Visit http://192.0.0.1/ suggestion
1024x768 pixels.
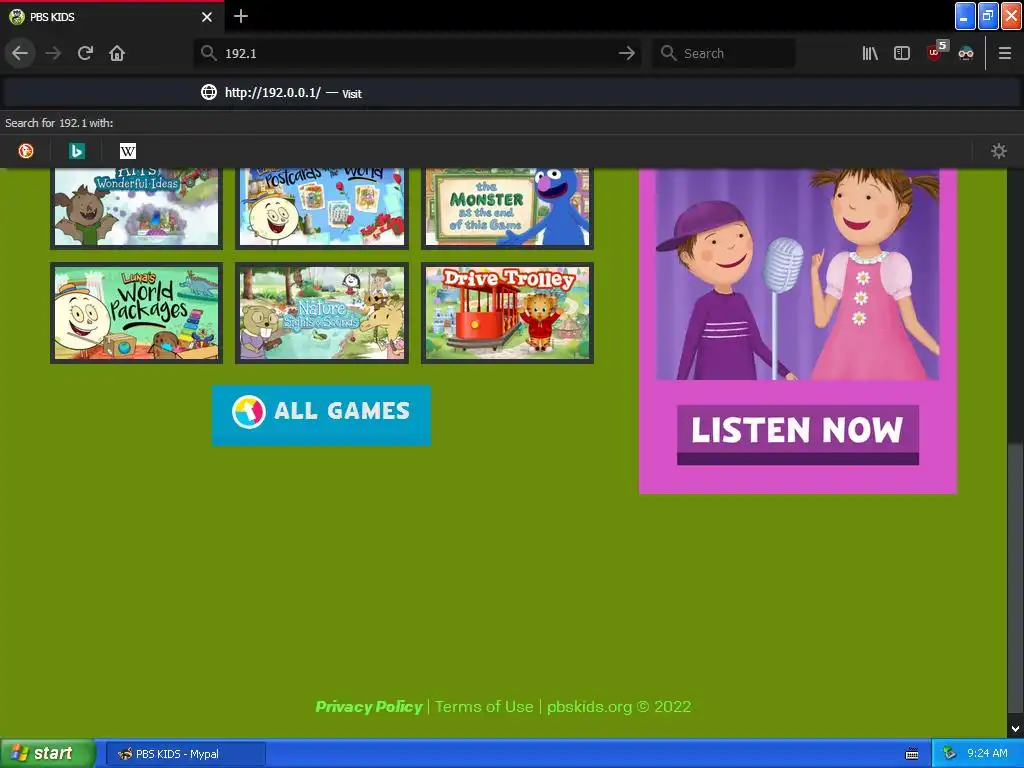(x=511, y=93)
